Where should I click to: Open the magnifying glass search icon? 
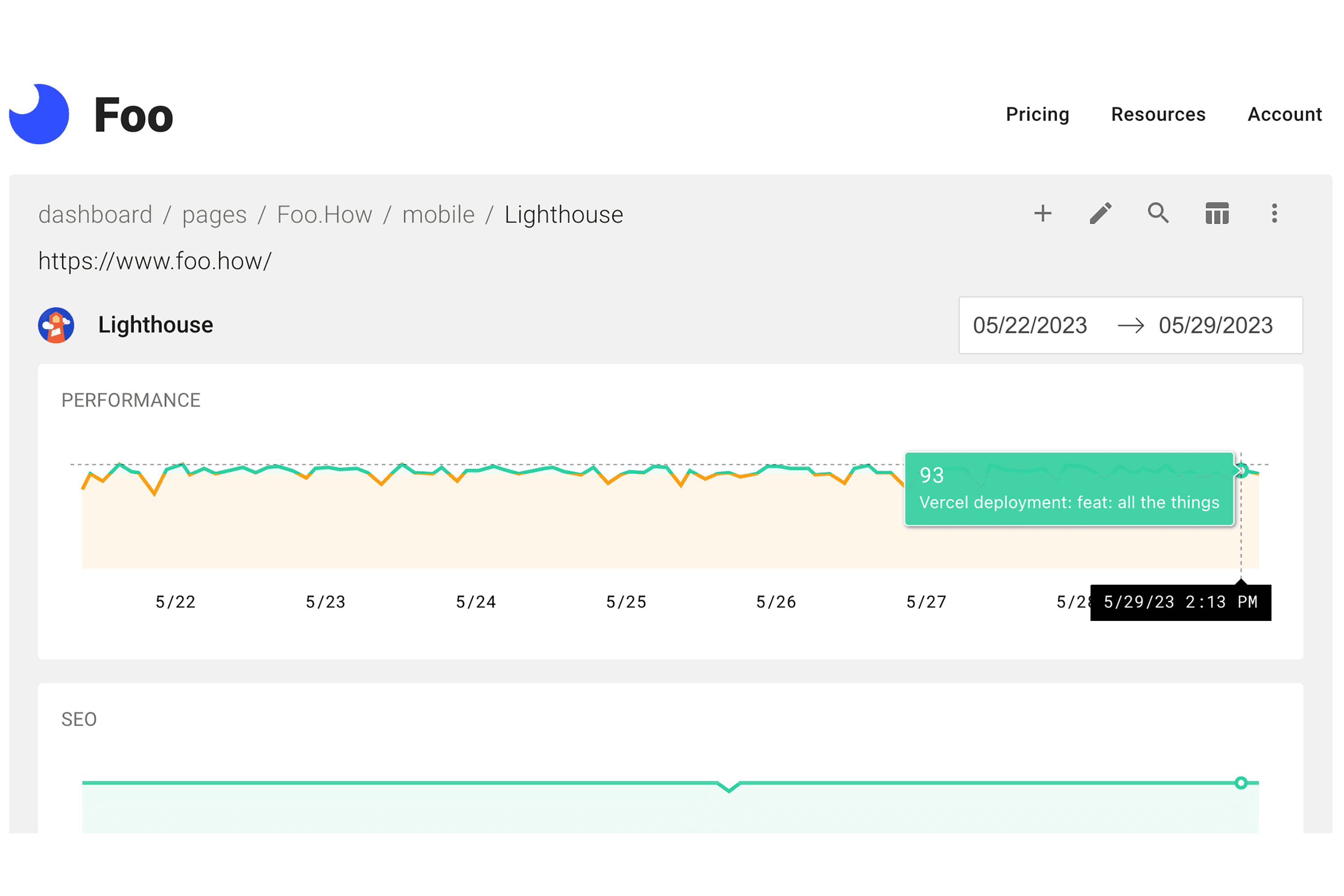pyautogui.click(x=1158, y=213)
